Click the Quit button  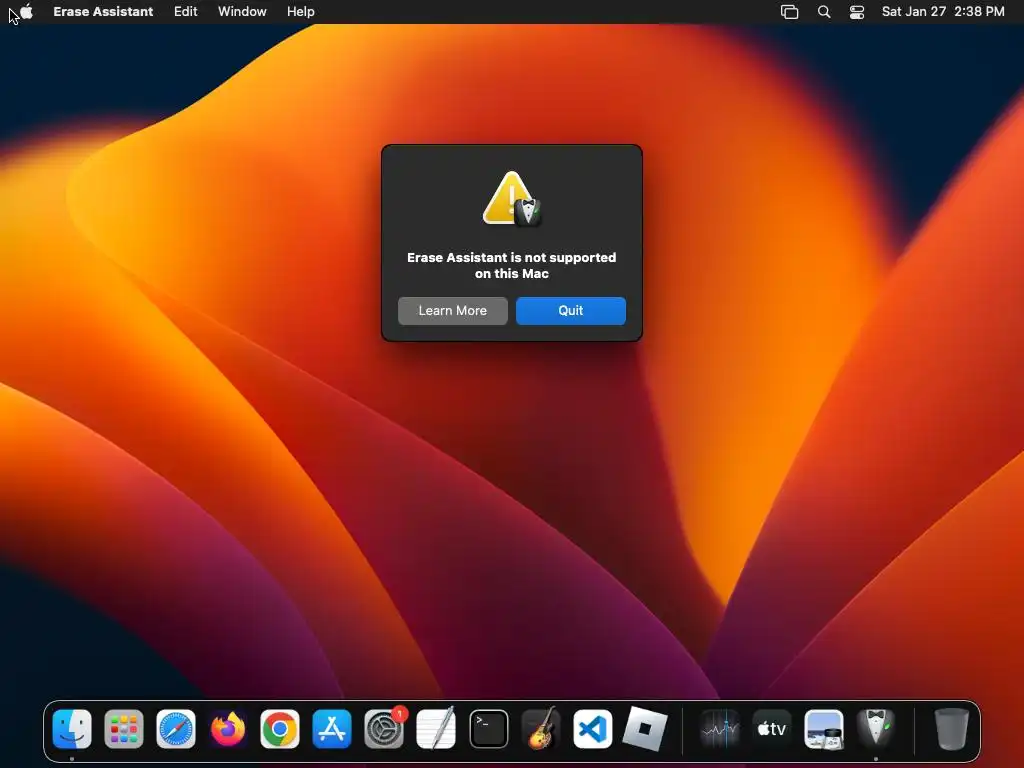click(x=571, y=311)
